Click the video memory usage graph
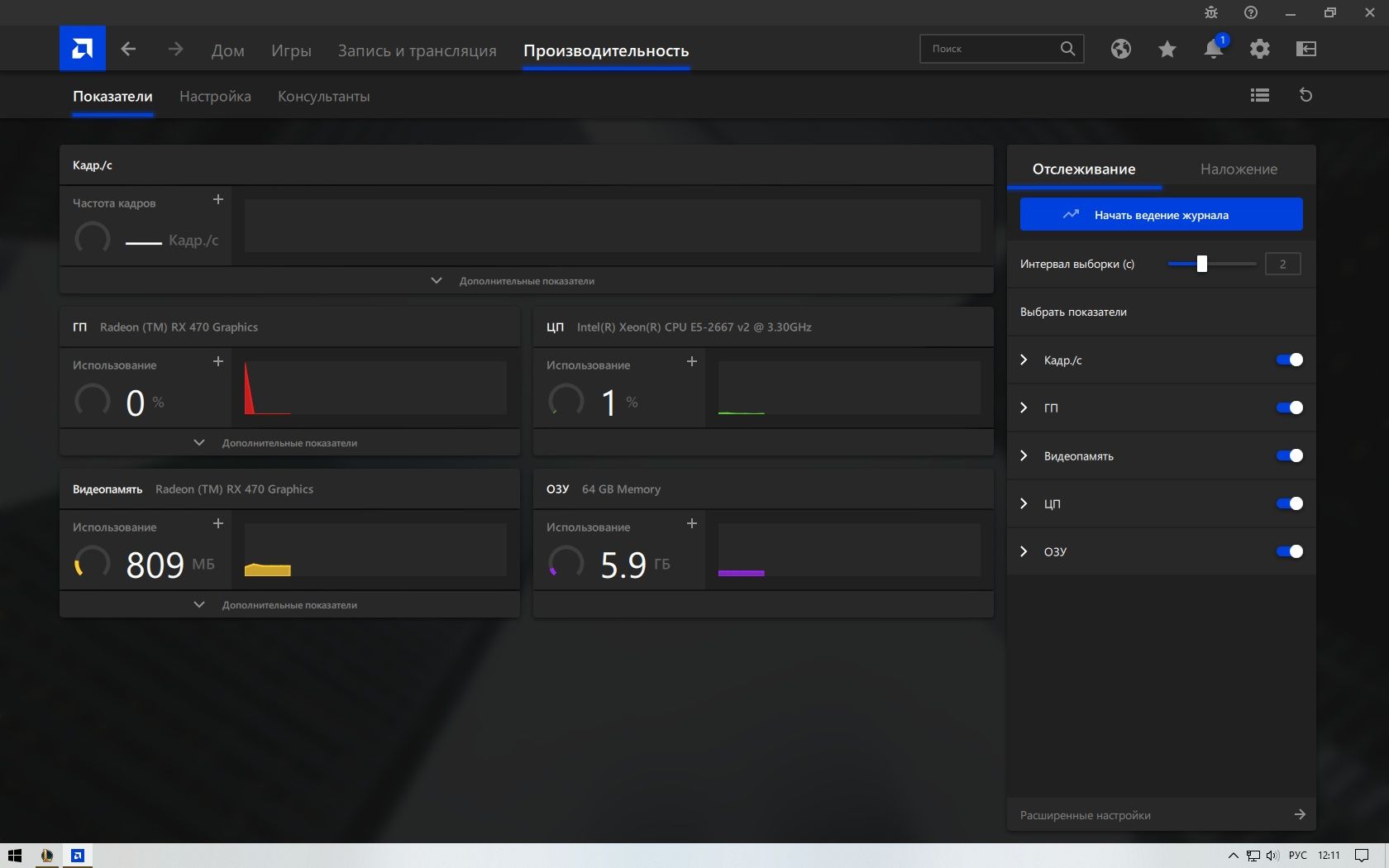This screenshot has width=1389, height=868. click(x=375, y=550)
